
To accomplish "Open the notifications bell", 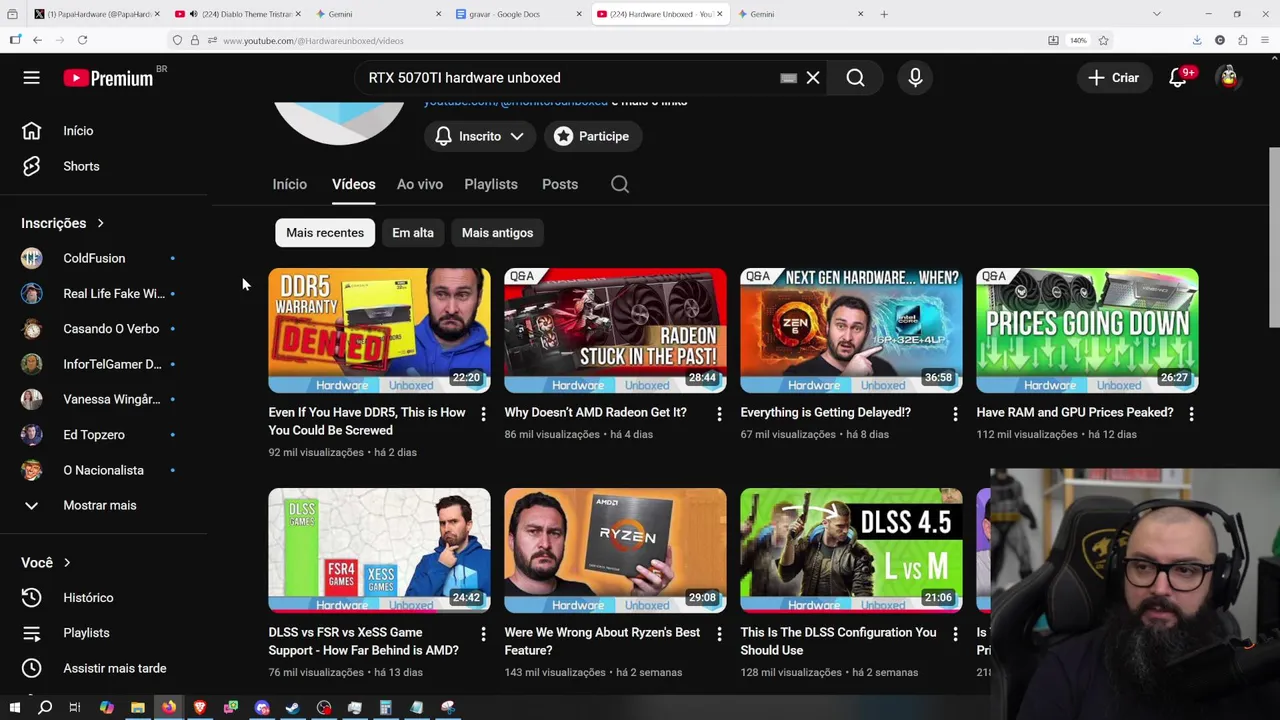I will 1178,78.
